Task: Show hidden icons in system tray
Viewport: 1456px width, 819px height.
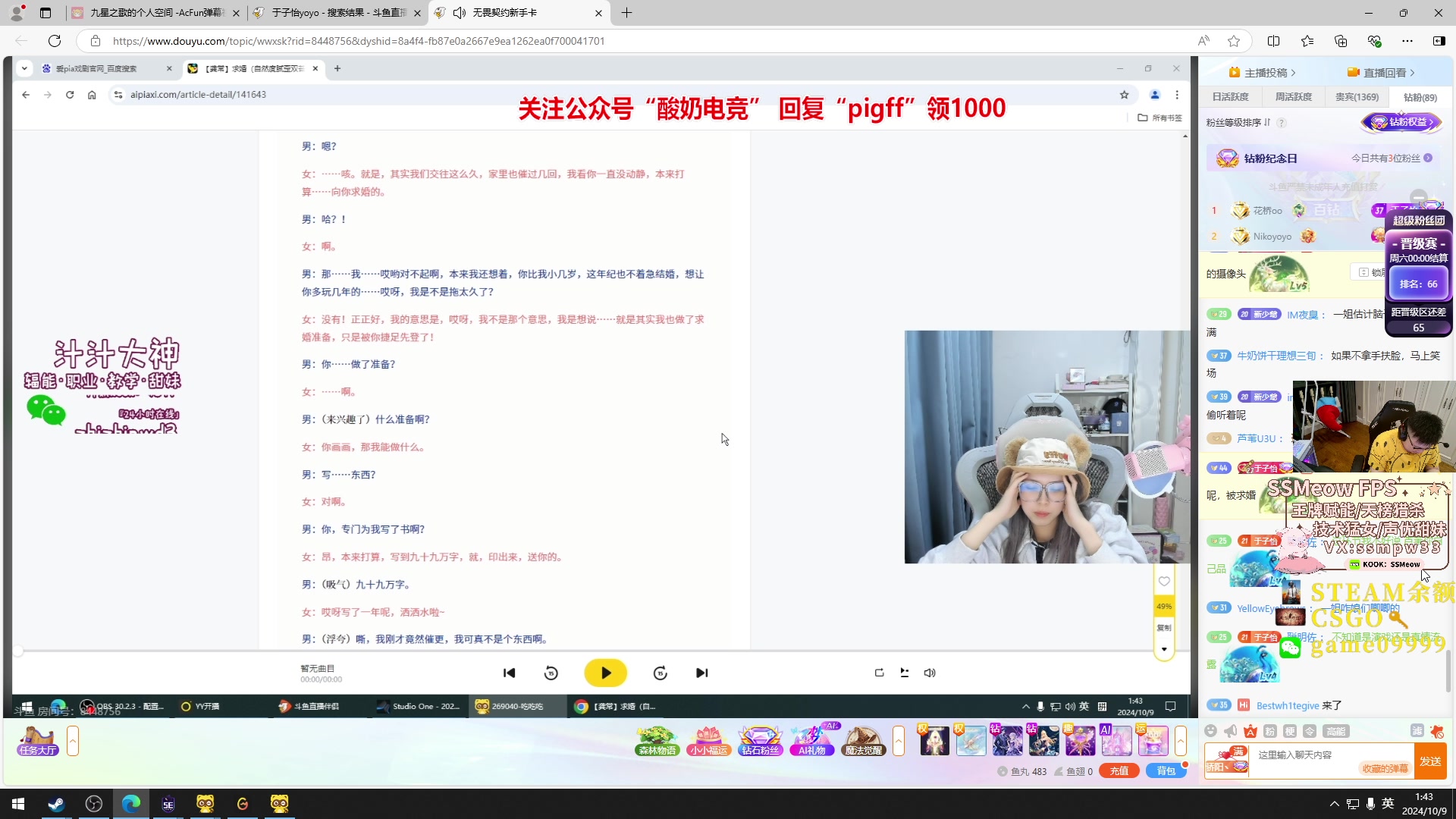Action: point(1335,804)
